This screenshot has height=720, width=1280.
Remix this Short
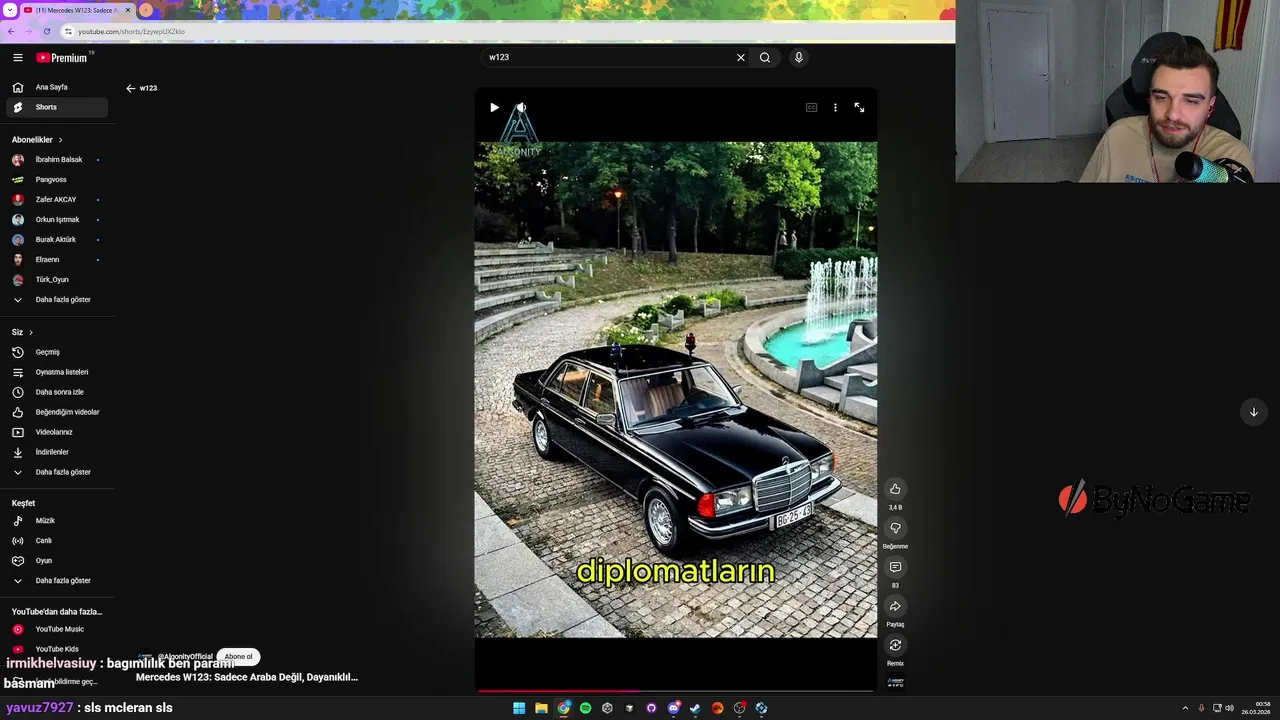895,645
